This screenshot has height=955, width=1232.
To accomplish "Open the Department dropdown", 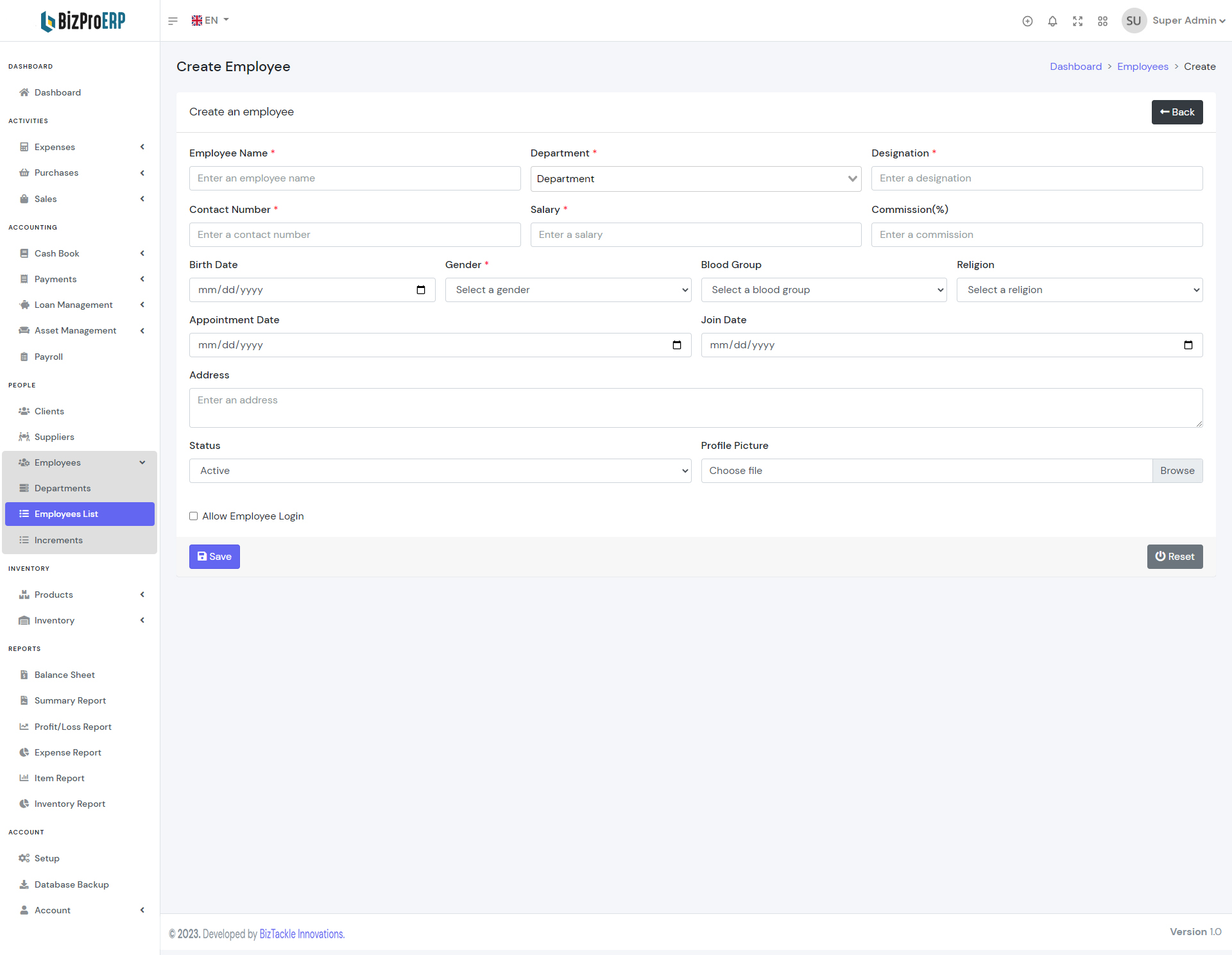I will point(696,179).
